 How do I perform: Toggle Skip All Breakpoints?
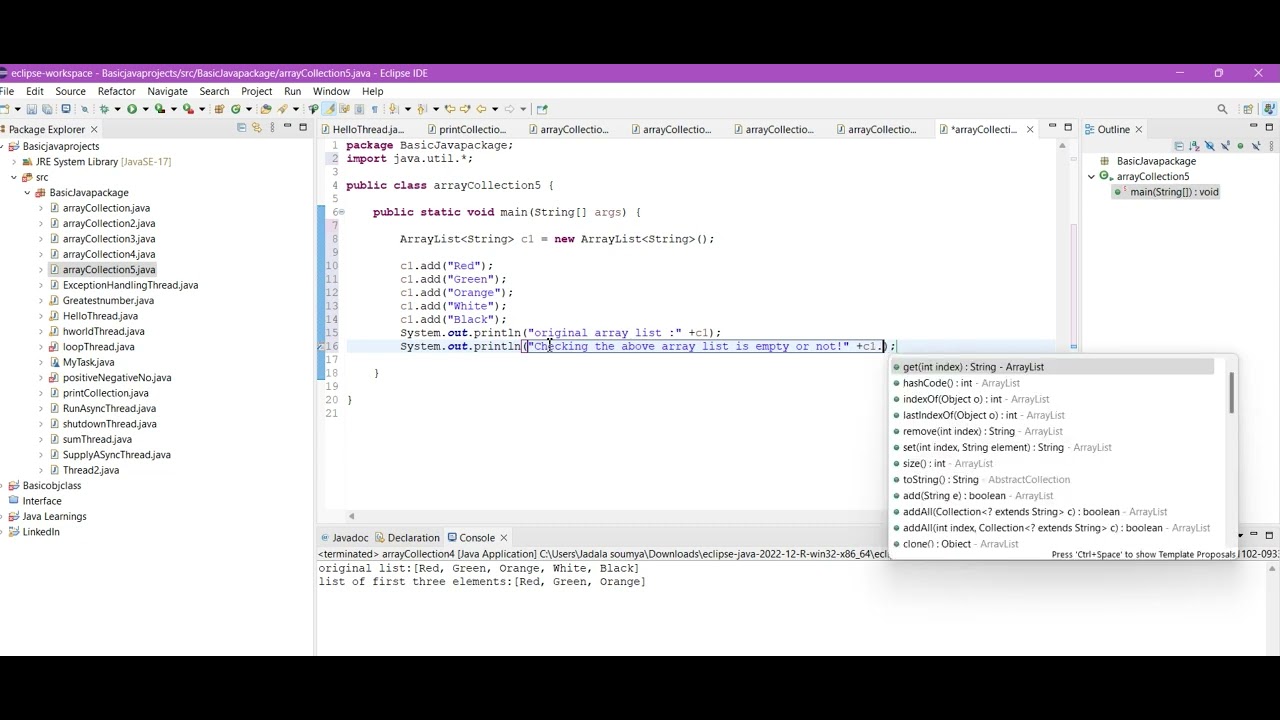pyautogui.click(x=85, y=109)
